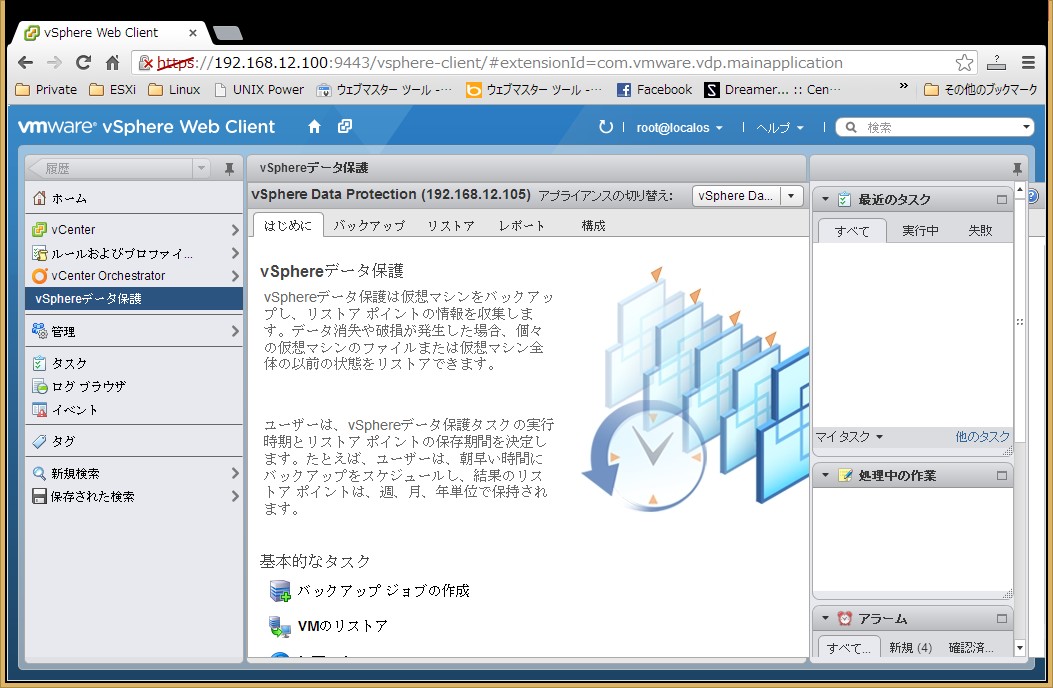The image size is (1053, 688).
Task: Show 新規 (4) alarms tab
Action: click(911, 648)
